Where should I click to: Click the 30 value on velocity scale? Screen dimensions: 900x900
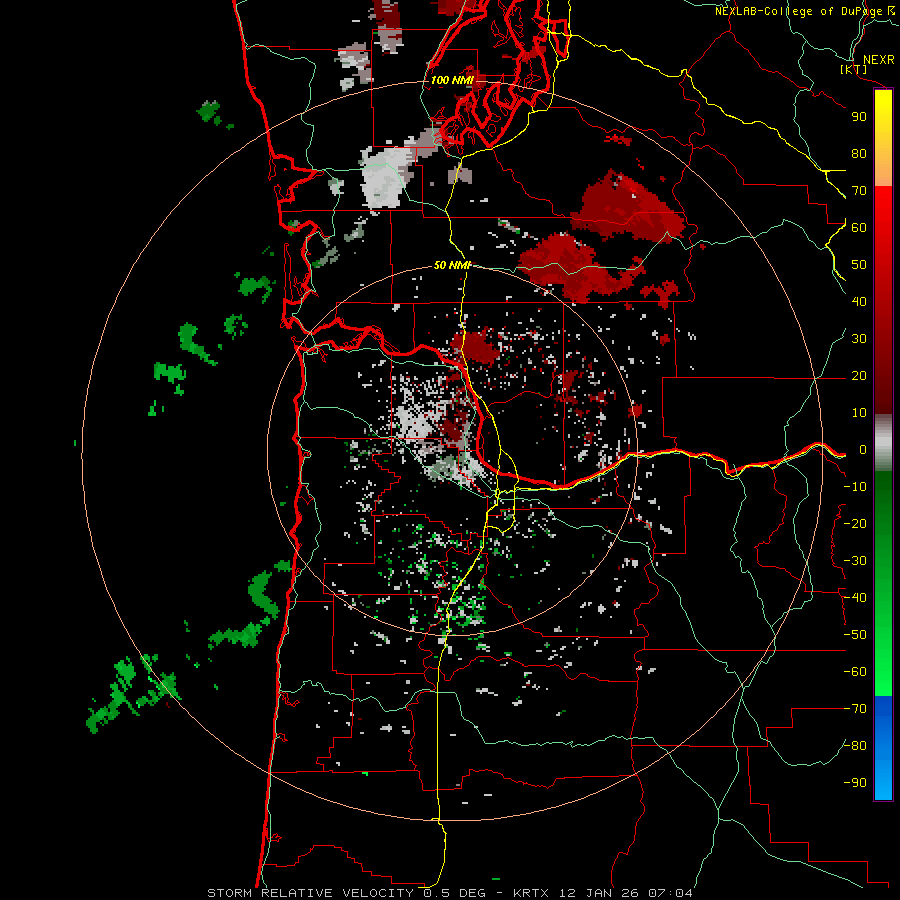point(859,339)
